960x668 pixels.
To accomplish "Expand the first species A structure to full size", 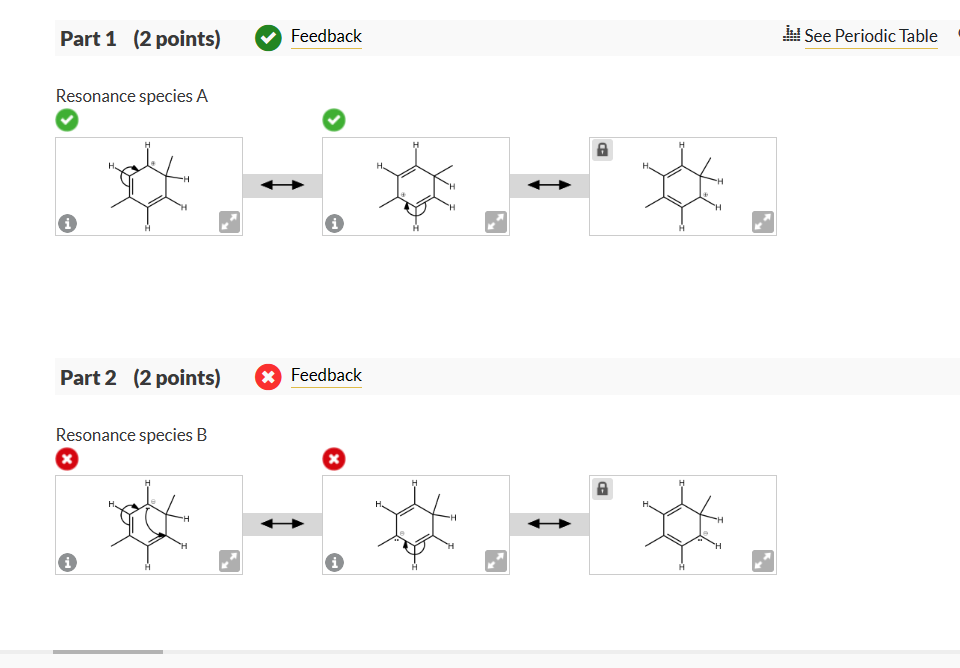I will click(229, 223).
